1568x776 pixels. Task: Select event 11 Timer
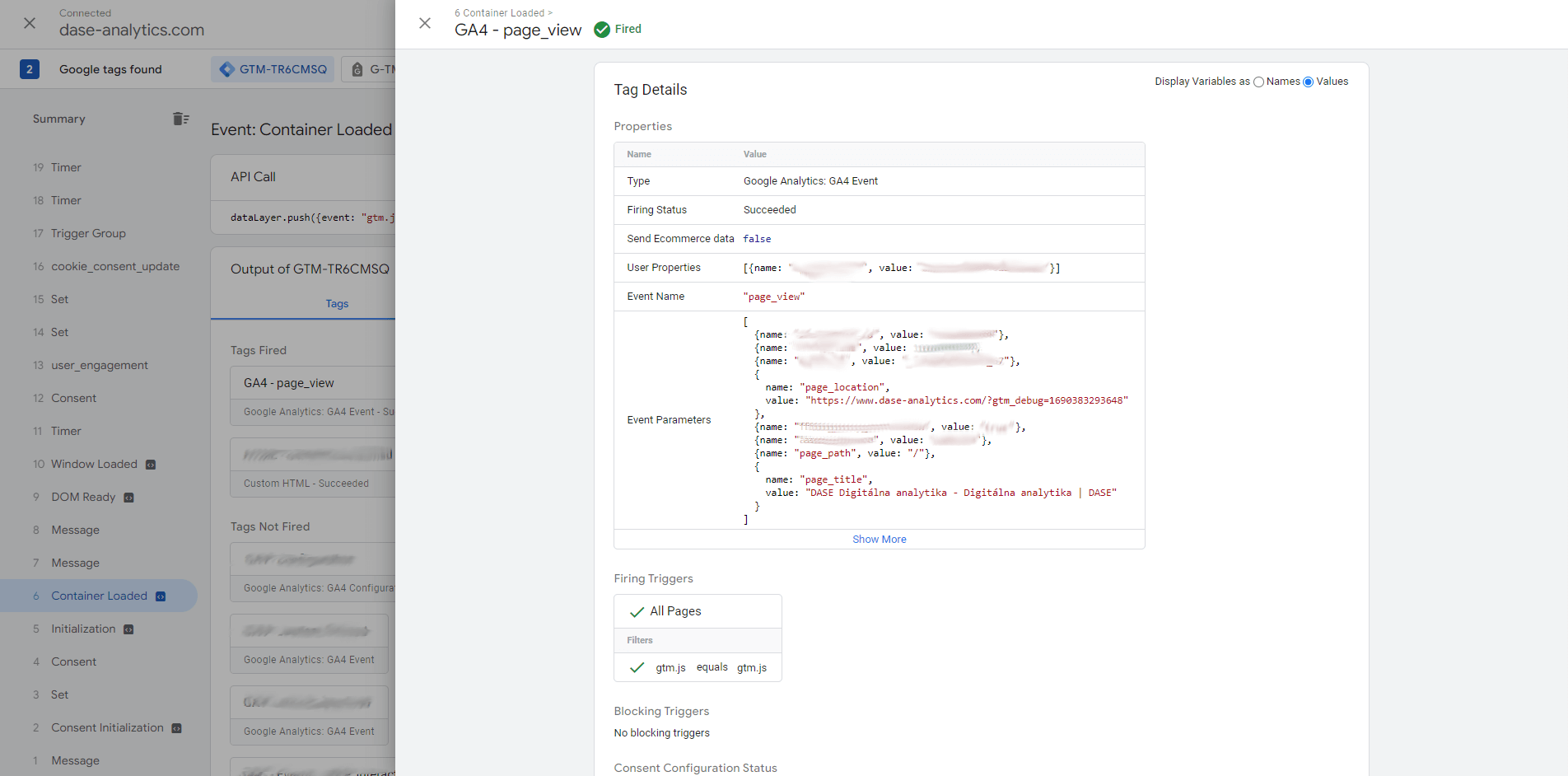(x=99, y=431)
